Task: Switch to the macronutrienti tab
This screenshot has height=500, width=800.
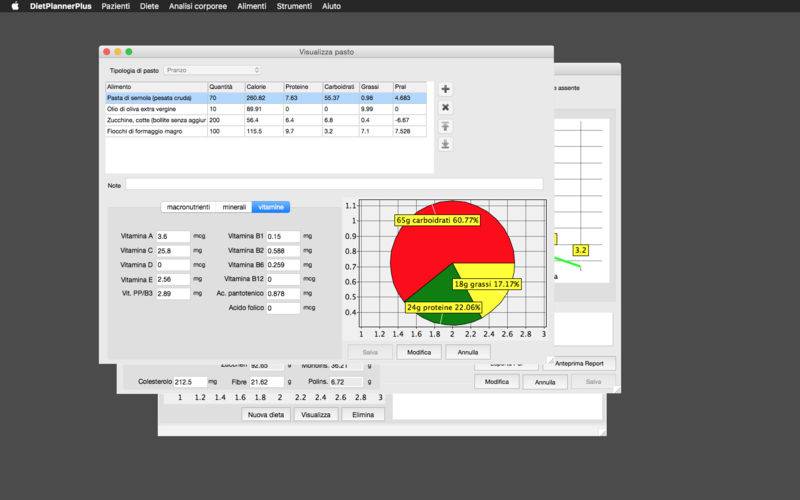Action: pos(188,207)
